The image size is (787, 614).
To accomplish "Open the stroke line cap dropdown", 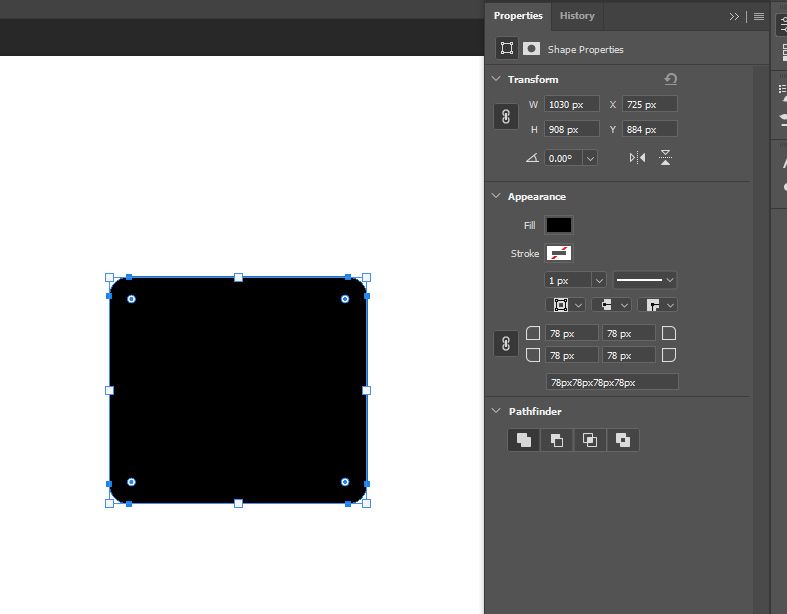I will (x=611, y=305).
